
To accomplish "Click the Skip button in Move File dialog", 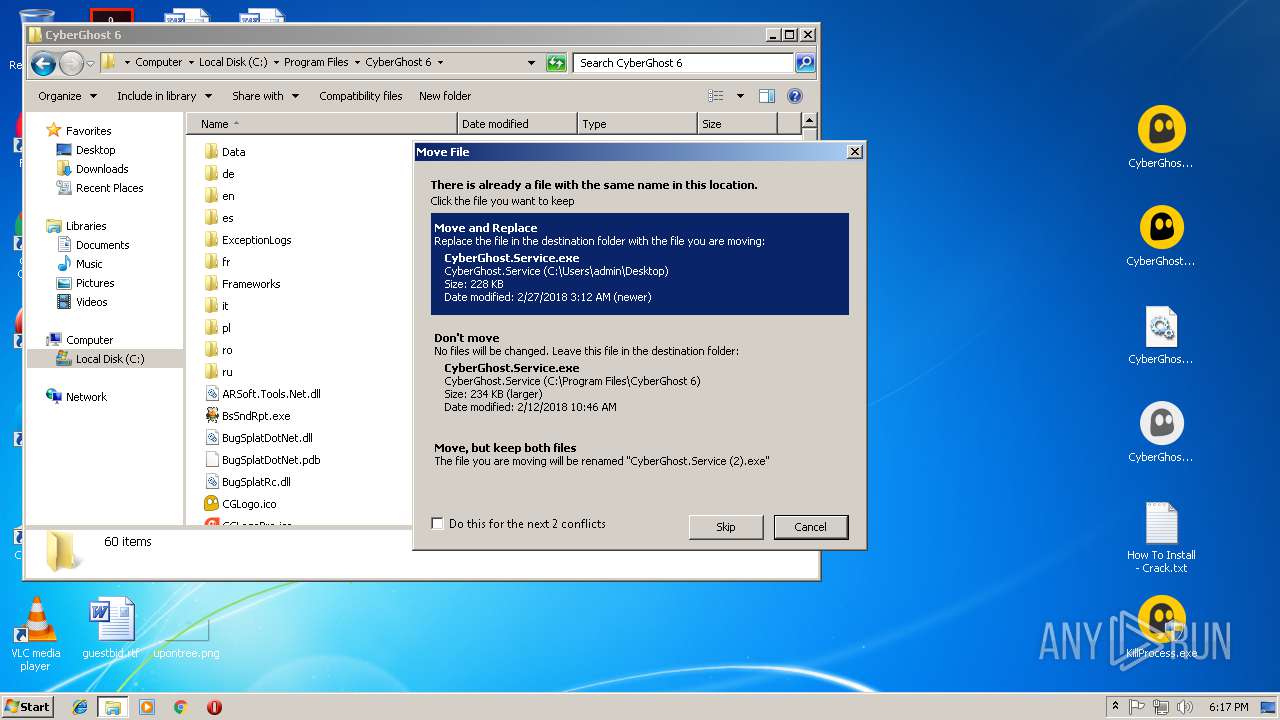I will [x=726, y=527].
